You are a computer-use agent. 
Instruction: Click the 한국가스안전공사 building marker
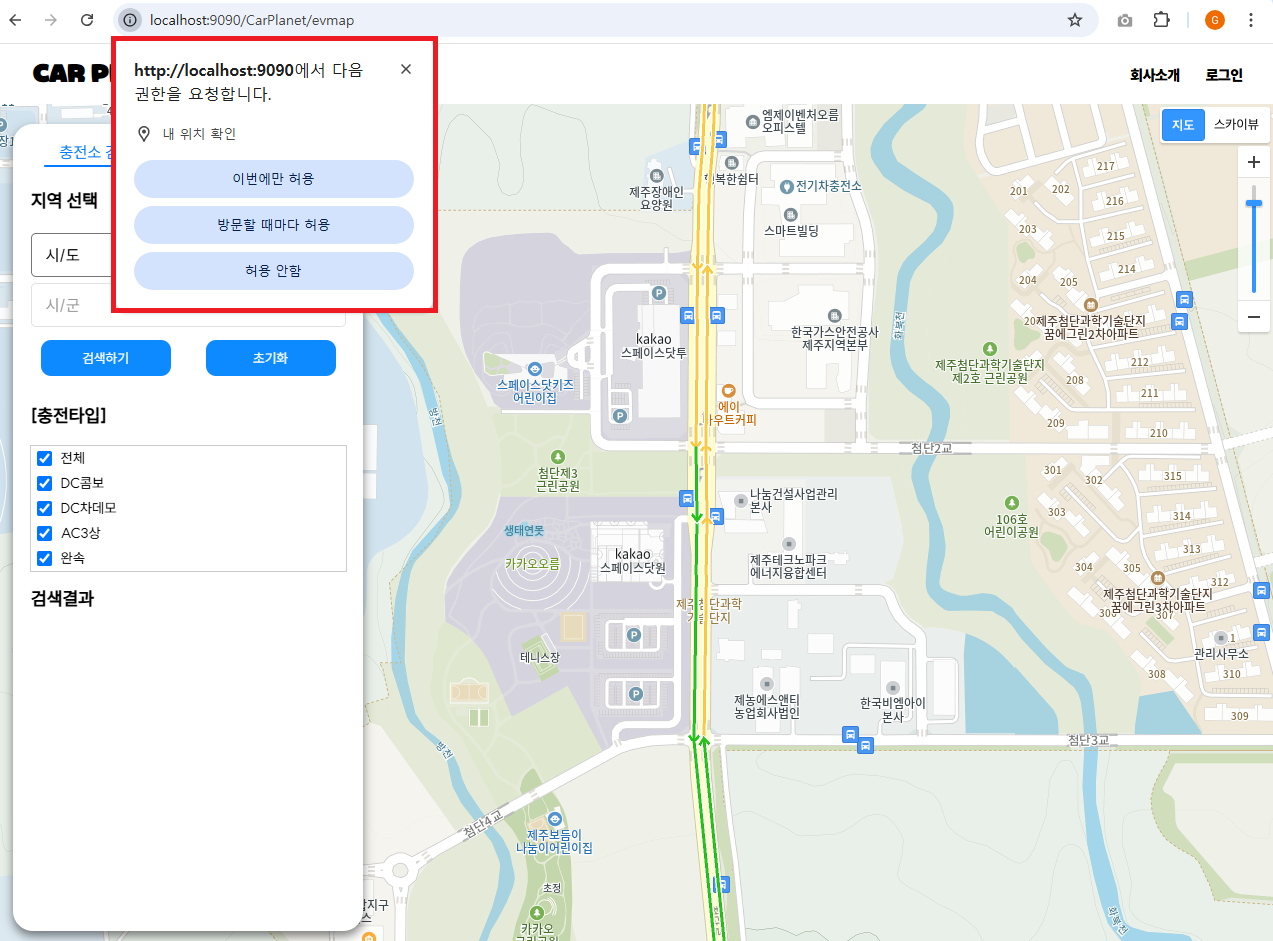click(x=835, y=316)
